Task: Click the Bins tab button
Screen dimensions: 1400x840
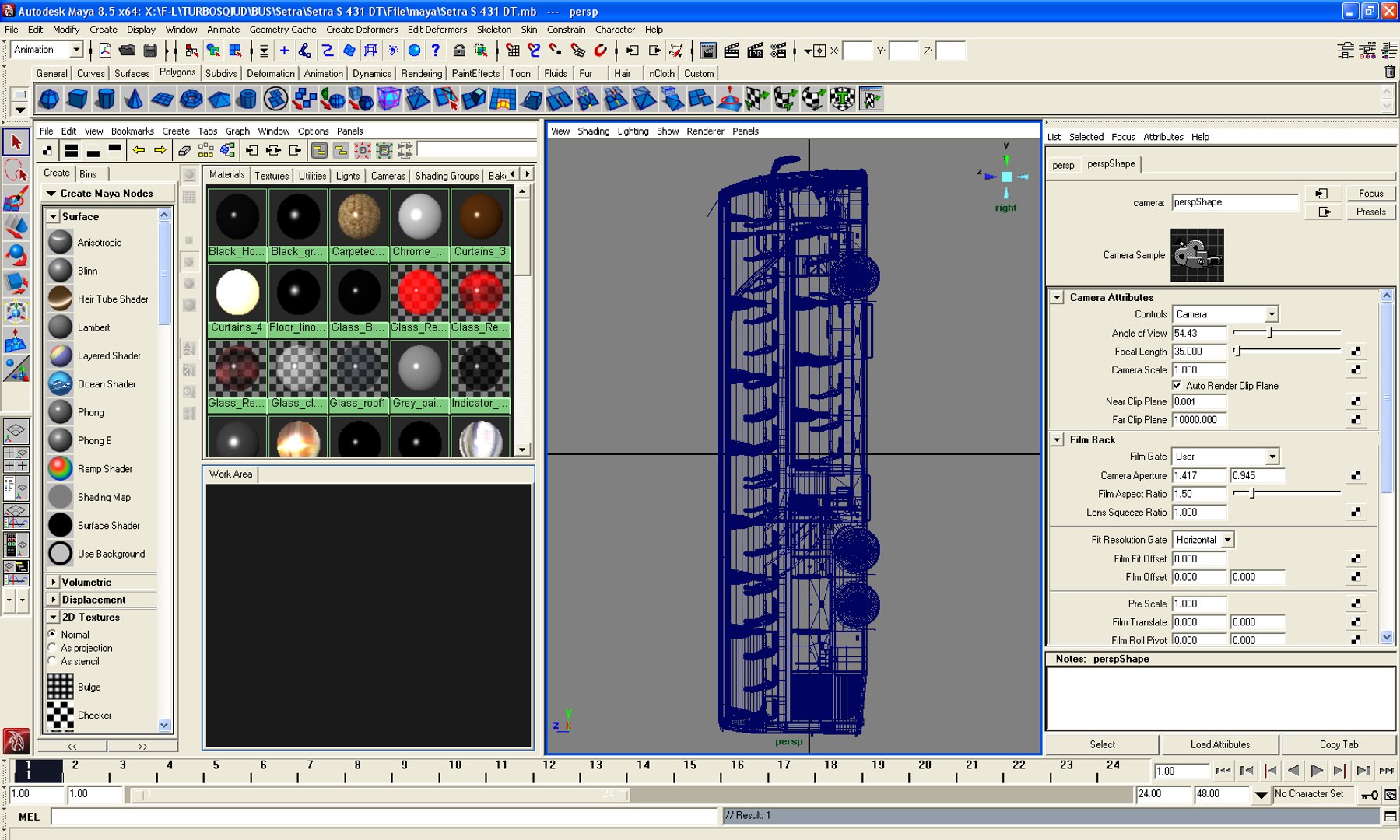Action: (88, 173)
